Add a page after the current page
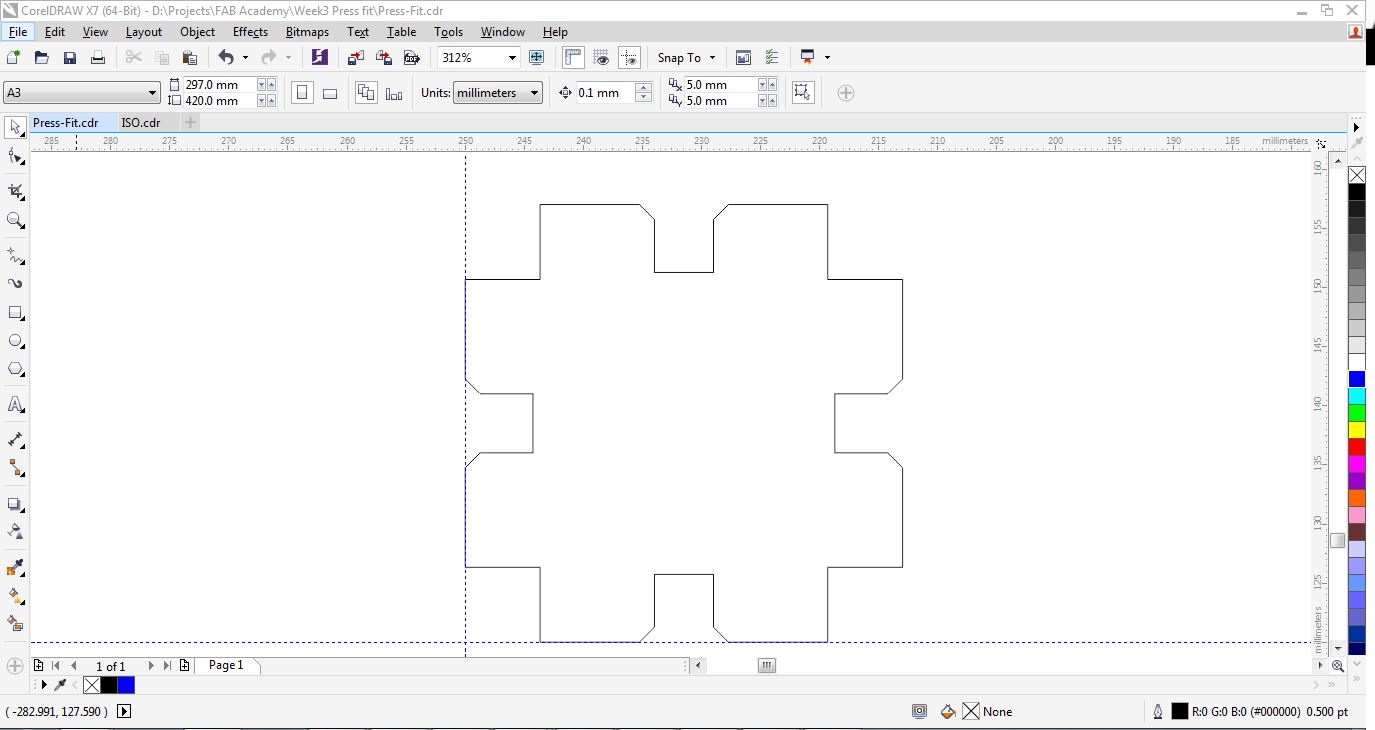 click(x=185, y=666)
